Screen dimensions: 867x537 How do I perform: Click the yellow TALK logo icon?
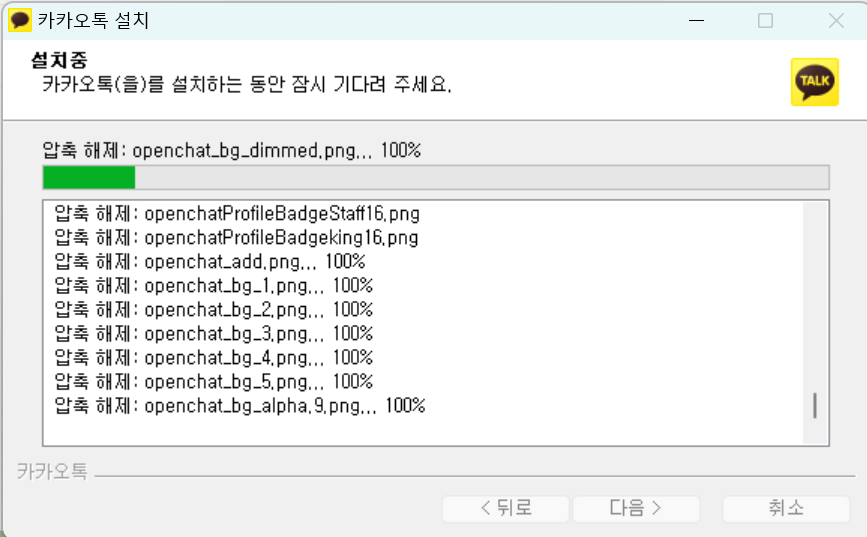(814, 82)
